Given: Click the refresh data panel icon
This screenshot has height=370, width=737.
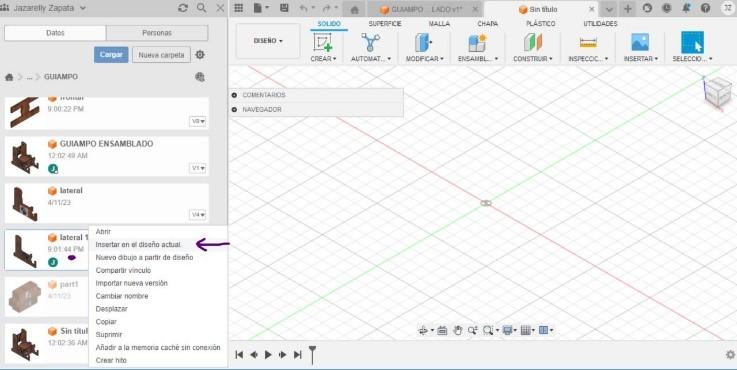Looking at the screenshot, I should tap(183, 8).
